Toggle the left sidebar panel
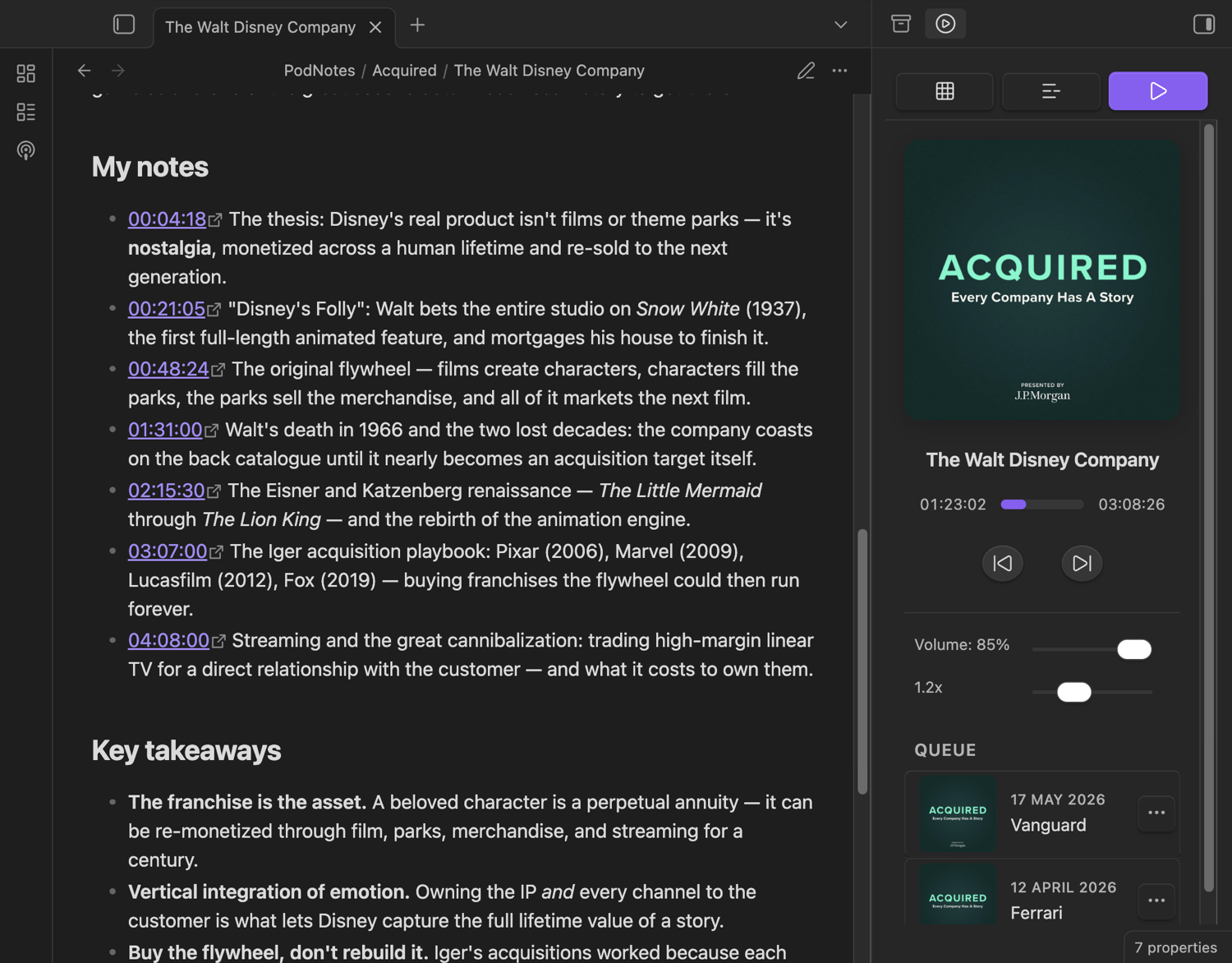Image resolution: width=1232 pixels, height=963 pixels. pyautogui.click(x=124, y=25)
